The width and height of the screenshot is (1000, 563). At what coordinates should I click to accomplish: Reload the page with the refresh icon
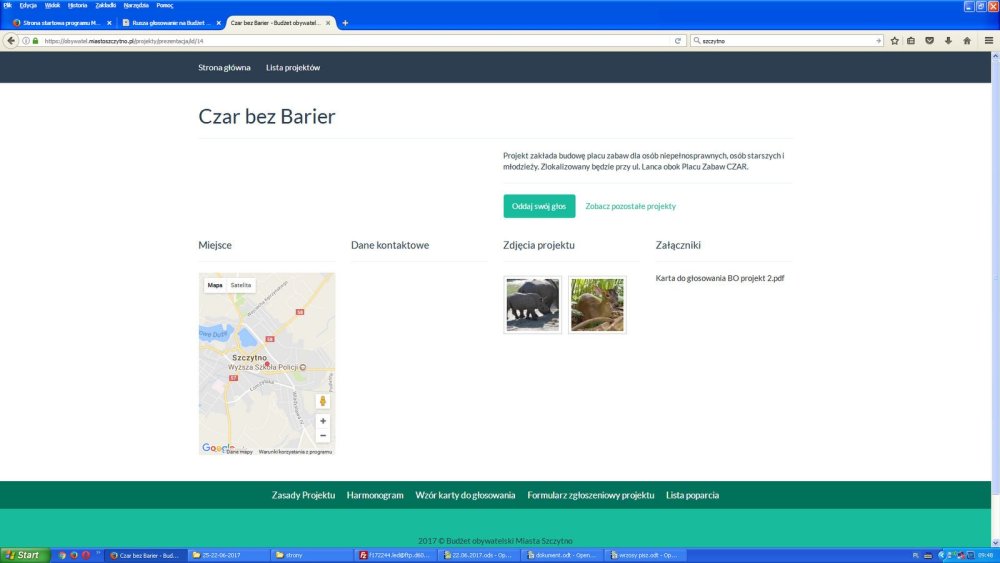tap(679, 41)
